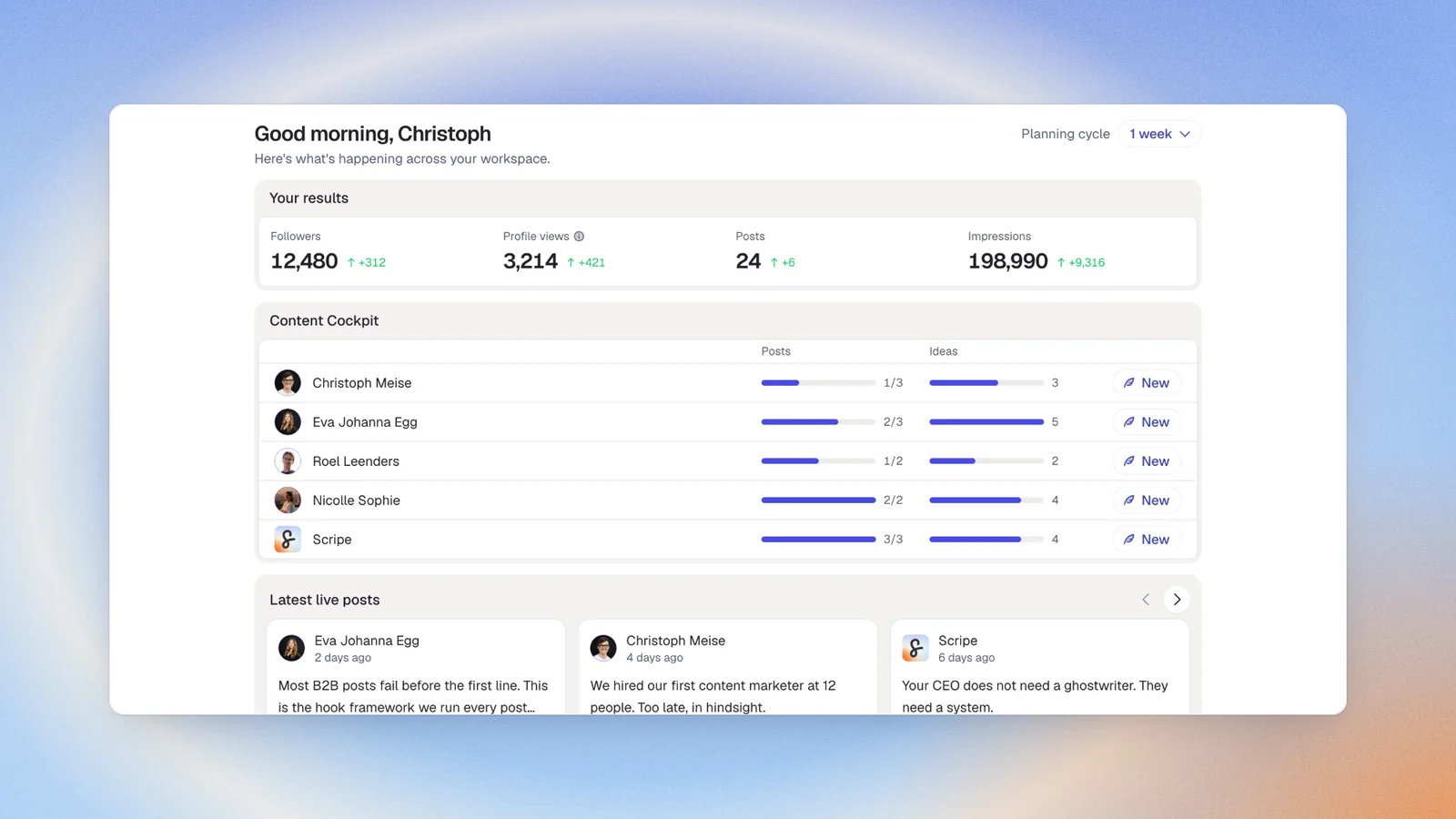Image resolution: width=1456 pixels, height=819 pixels.
Task: Click Scripe's ideas progress bar
Action: click(x=986, y=540)
